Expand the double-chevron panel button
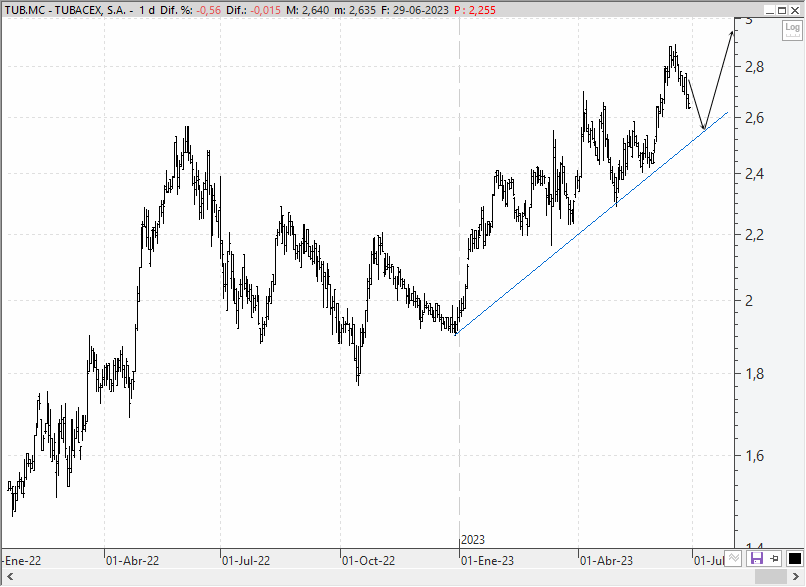The height and width of the screenshot is (587, 806). click(x=734, y=559)
